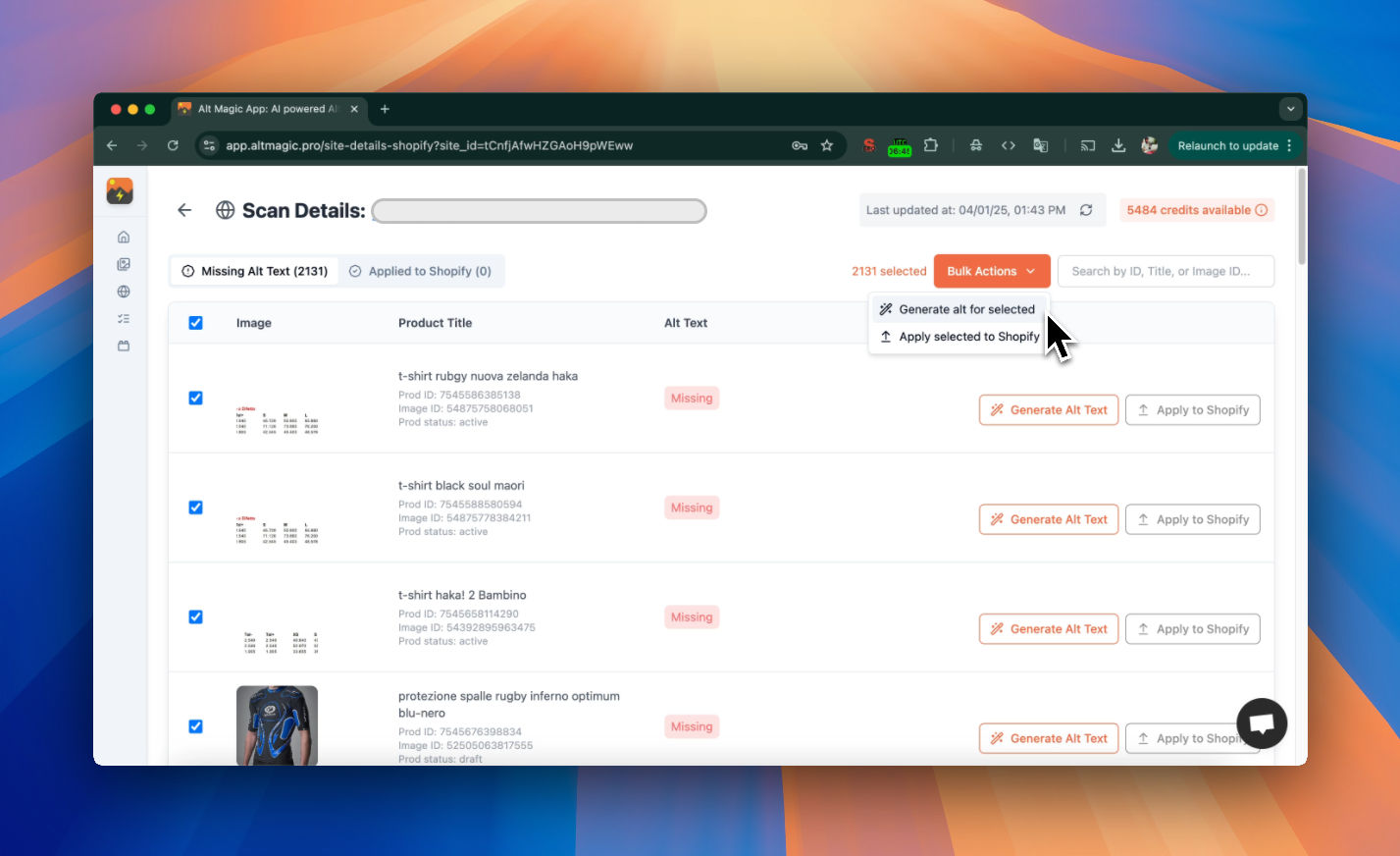1400x856 pixels.
Task: Switch to the Missing Alt Text (2131) tab
Action: coord(255,271)
